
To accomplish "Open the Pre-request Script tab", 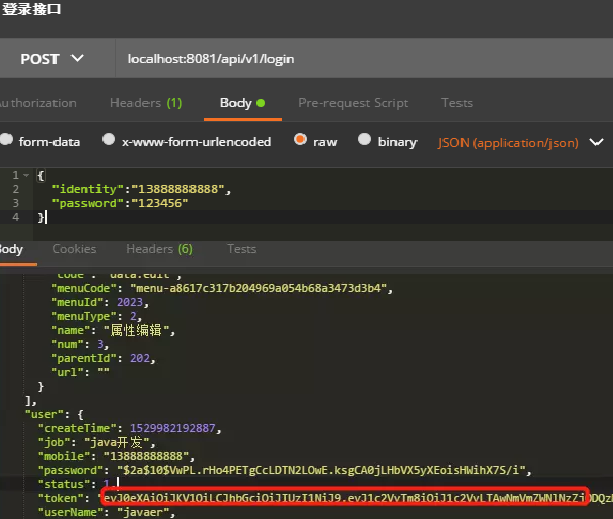I will pyautogui.click(x=353, y=103).
